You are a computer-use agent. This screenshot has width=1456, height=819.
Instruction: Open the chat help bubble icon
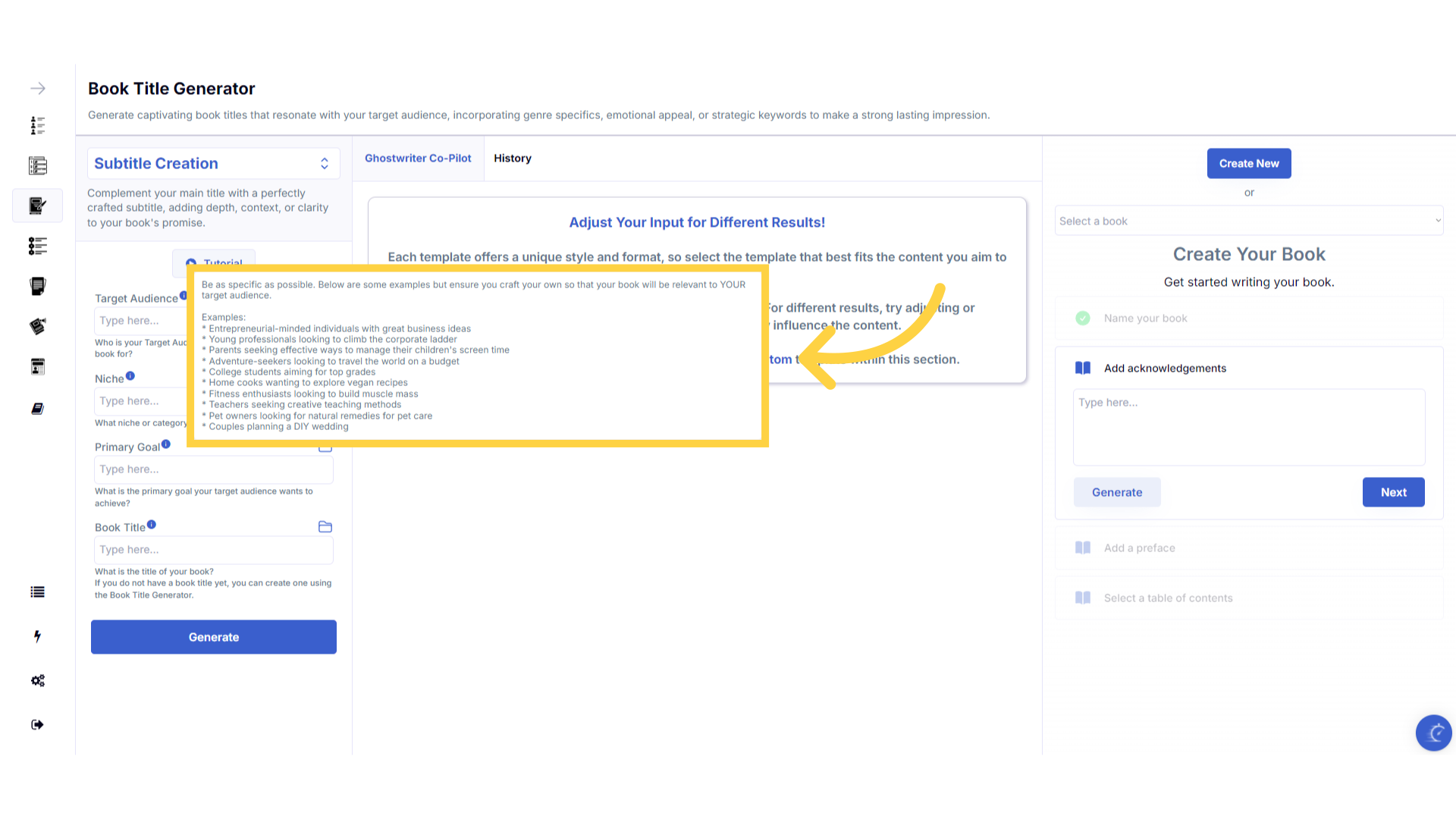point(1433,733)
